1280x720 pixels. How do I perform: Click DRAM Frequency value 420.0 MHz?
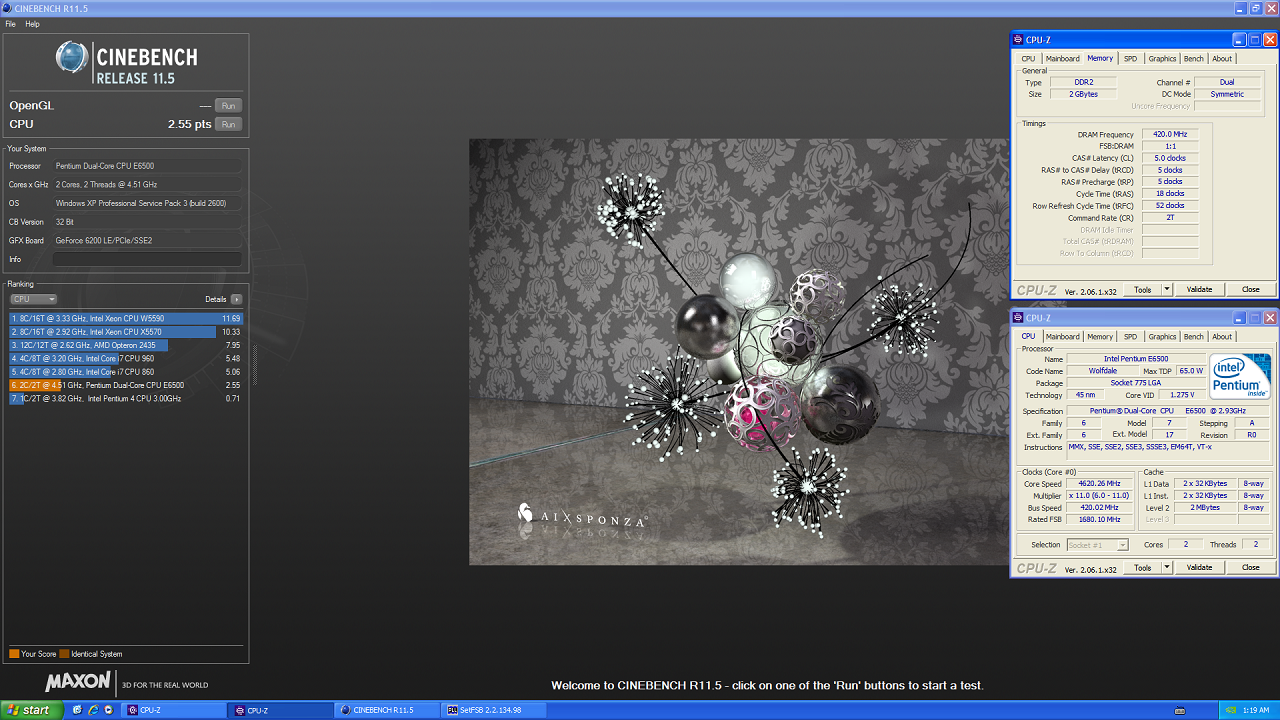coord(1170,134)
